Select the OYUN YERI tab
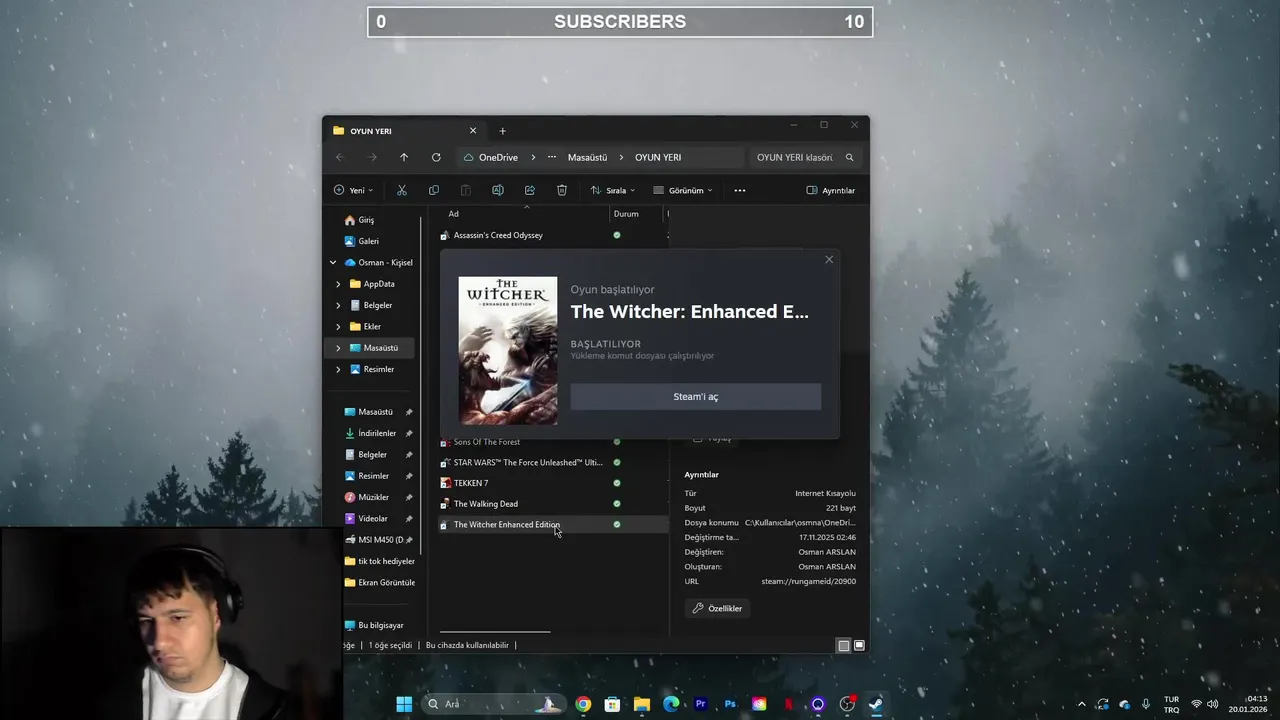 coord(406,131)
